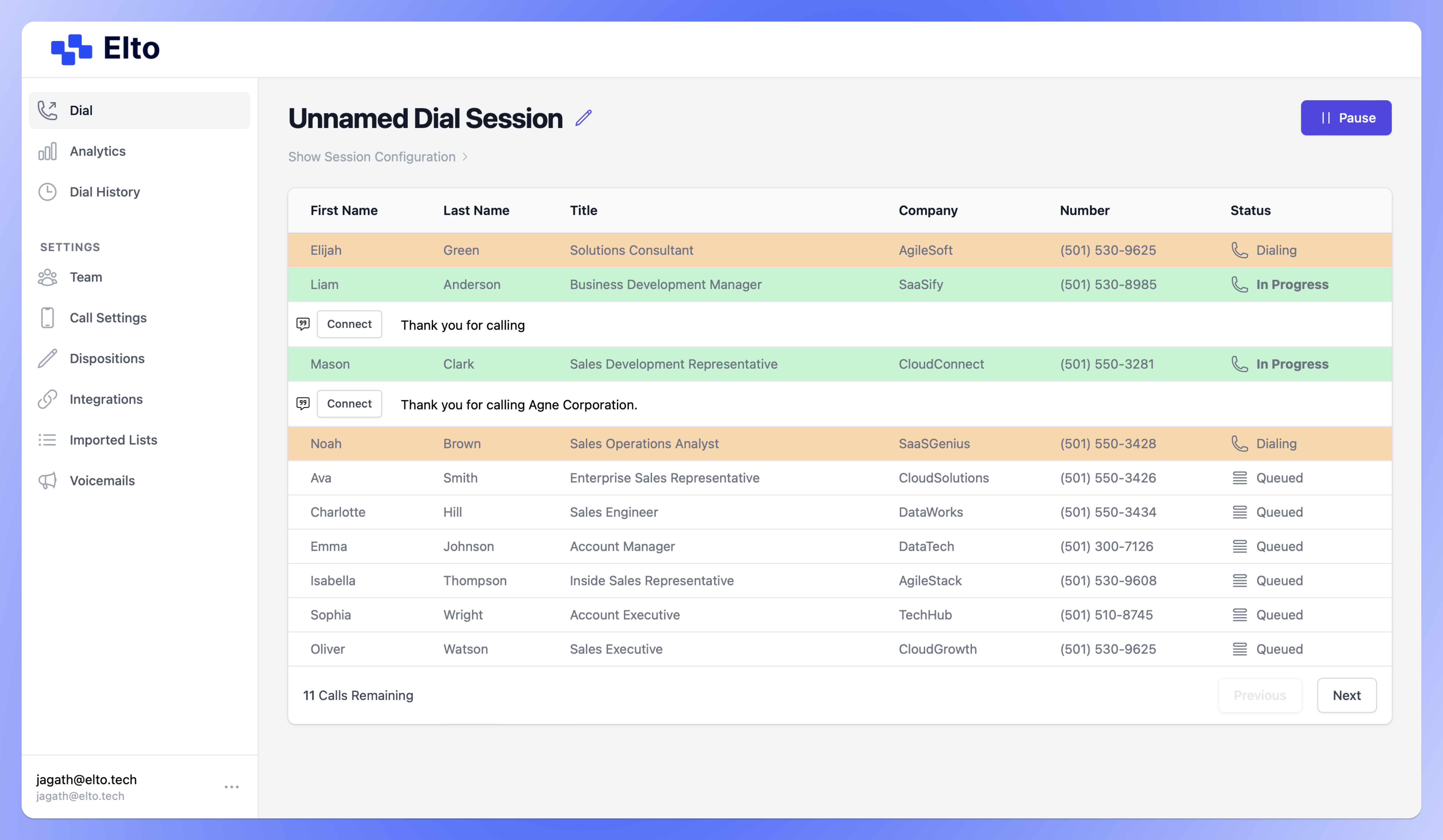Open the account menu three-dots icon
The image size is (1443, 840).
point(231,787)
